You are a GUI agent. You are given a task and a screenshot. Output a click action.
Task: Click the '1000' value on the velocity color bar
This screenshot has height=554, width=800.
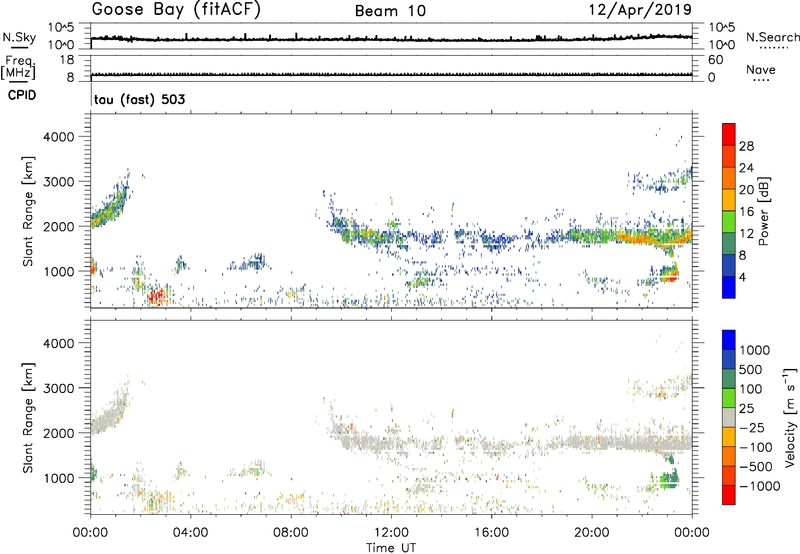pyautogui.click(x=755, y=350)
